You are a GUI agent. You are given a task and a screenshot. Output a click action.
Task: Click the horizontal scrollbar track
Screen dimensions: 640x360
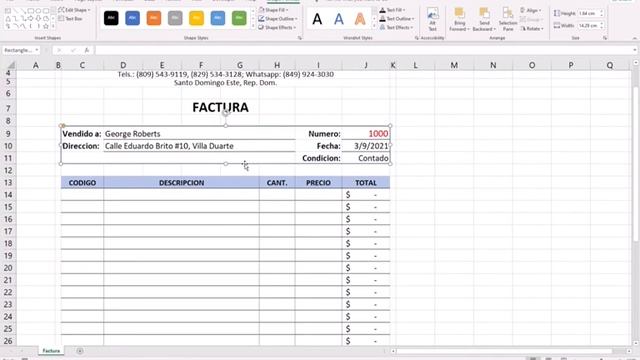(x=504, y=351)
